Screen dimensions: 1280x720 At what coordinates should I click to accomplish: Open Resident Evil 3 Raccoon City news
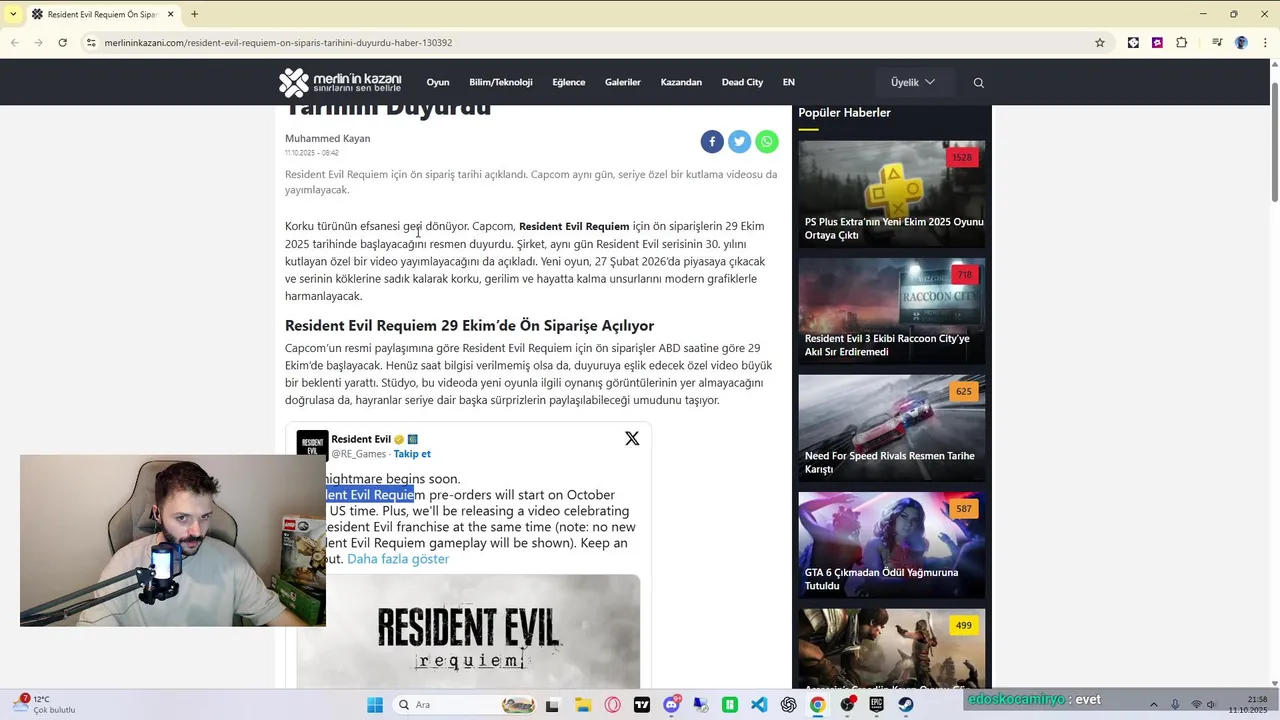[x=887, y=345]
